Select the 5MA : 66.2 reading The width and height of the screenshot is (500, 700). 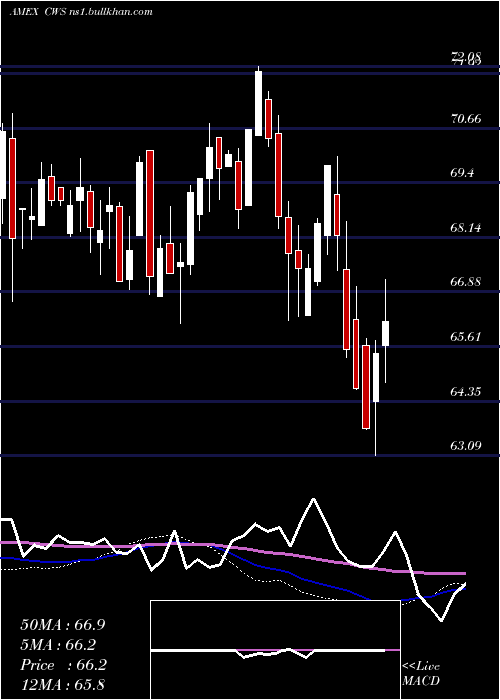[58, 645]
